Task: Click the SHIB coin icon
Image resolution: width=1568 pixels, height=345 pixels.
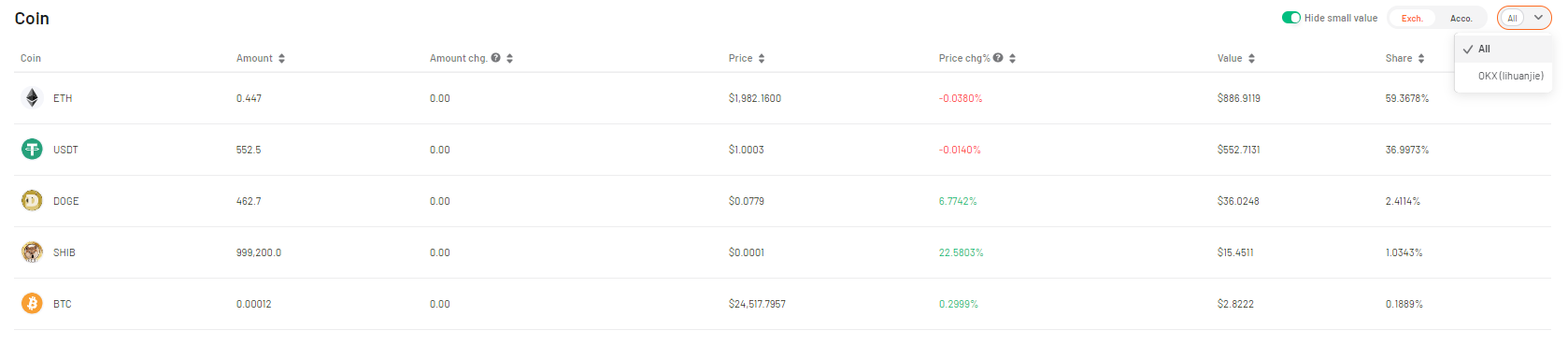Action: pos(32,252)
